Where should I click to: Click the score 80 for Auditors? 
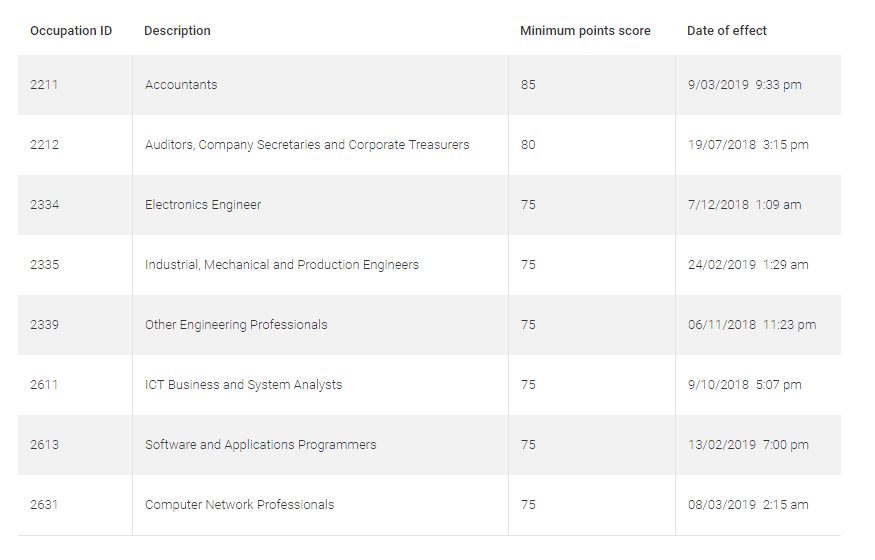pyautogui.click(x=528, y=145)
